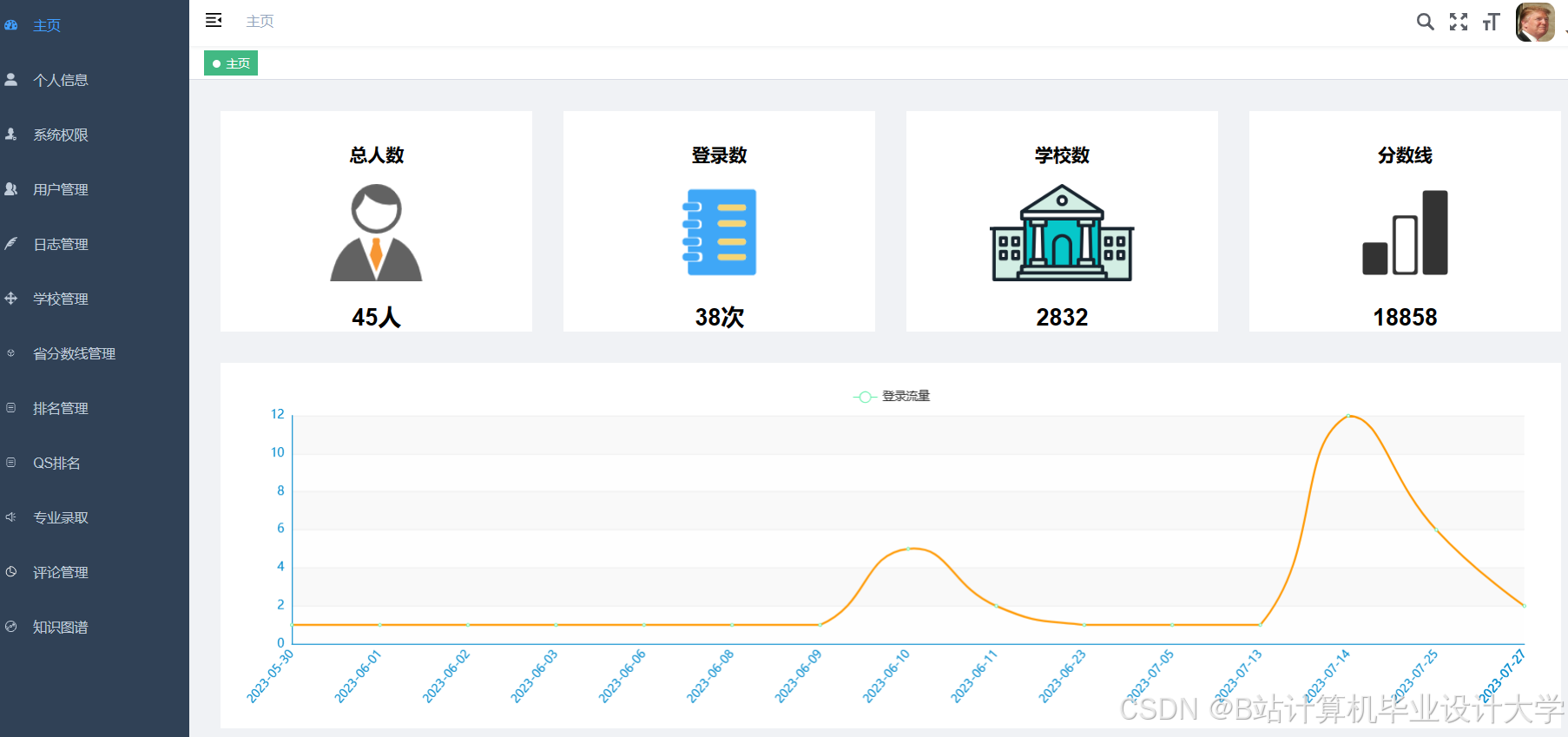Click the icon beside 专业录取

(11, 517)
